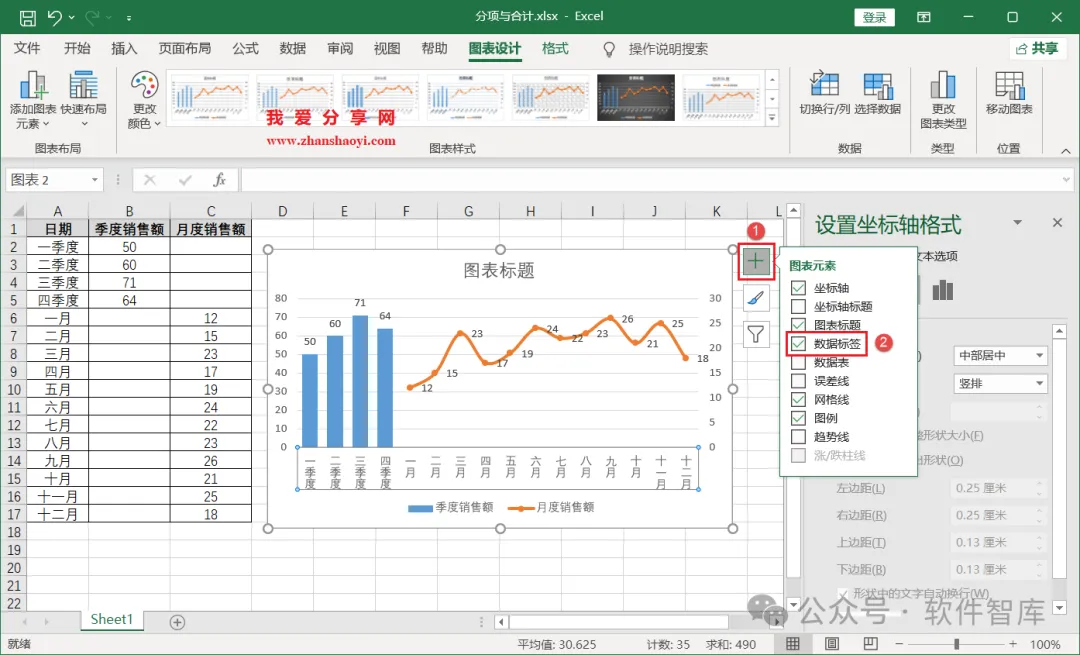Click the Chart Elements plus button
1080x655 pixels.
[x=756, y=262]
